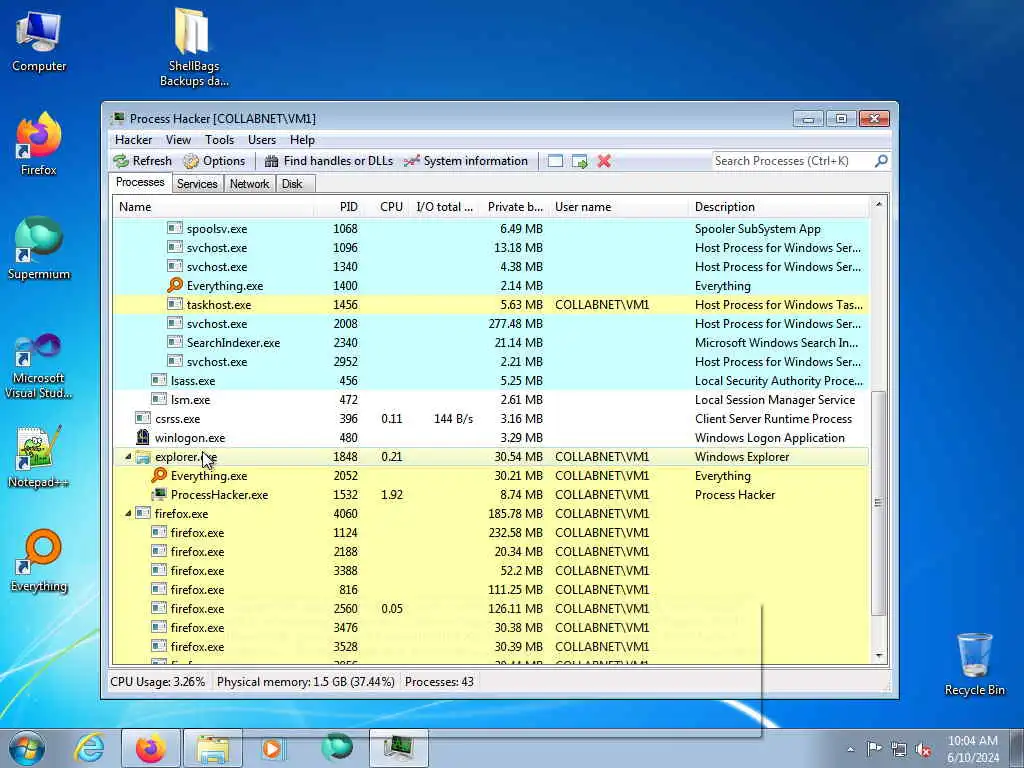Click the search magnifier icon
Viewport: 1024px width, 768px height.
(881, 161)
